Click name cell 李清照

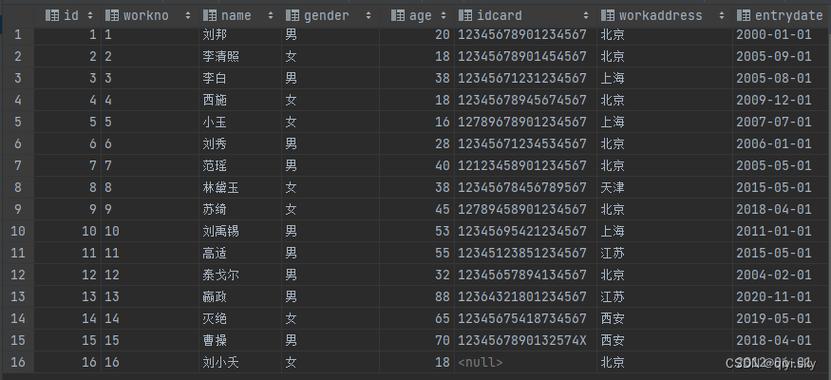[221, 56]
